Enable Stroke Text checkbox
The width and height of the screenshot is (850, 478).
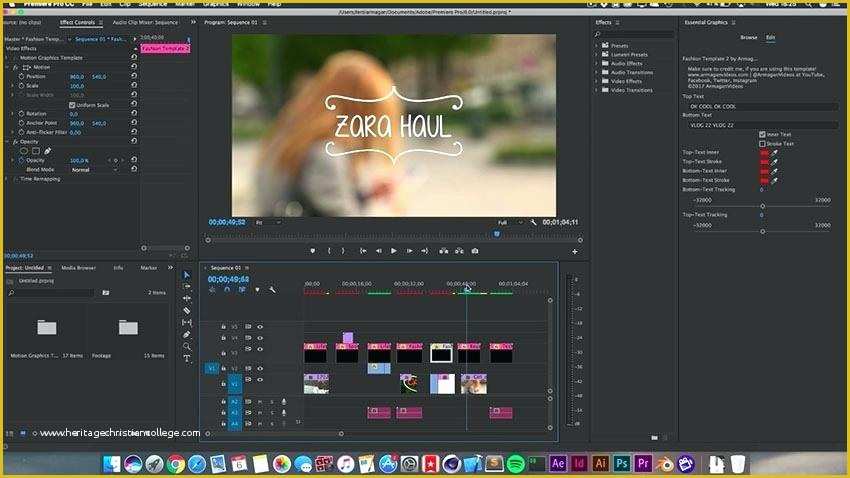point(762,144)
